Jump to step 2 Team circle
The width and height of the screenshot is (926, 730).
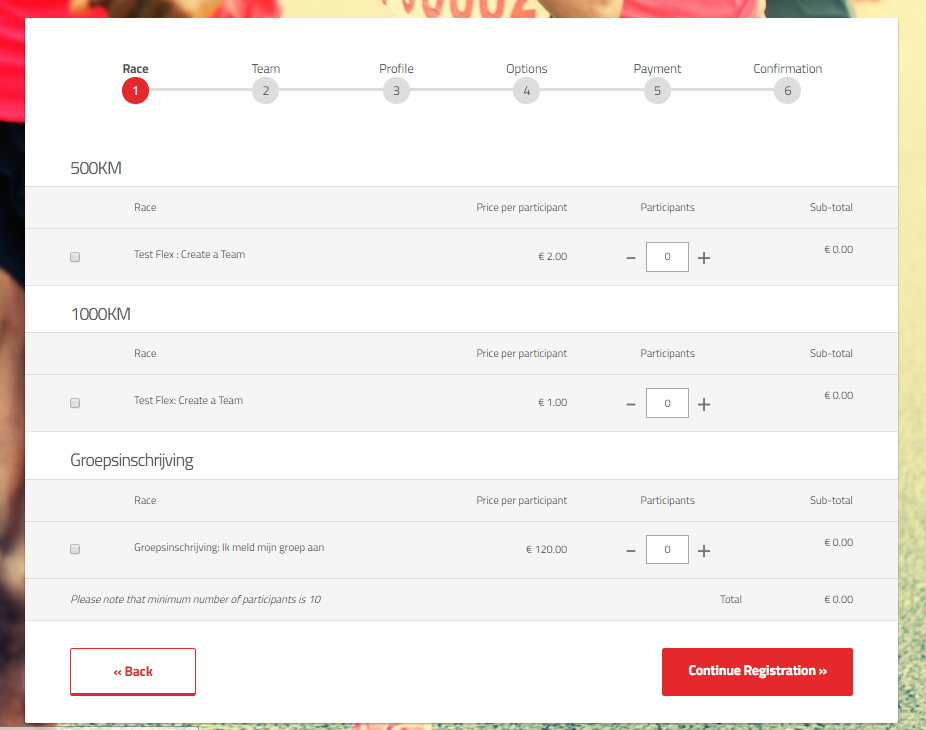pos(266,90)
